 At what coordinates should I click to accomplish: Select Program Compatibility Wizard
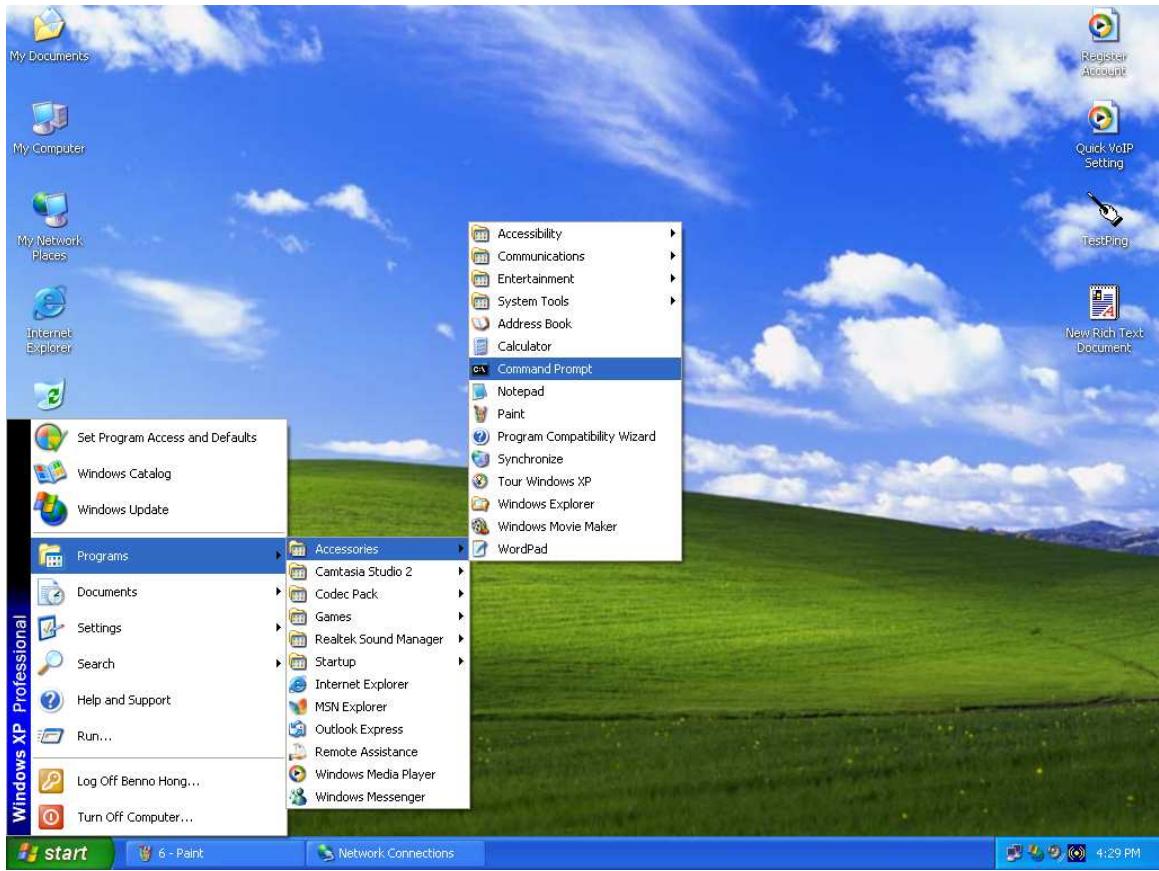point(575,437)
